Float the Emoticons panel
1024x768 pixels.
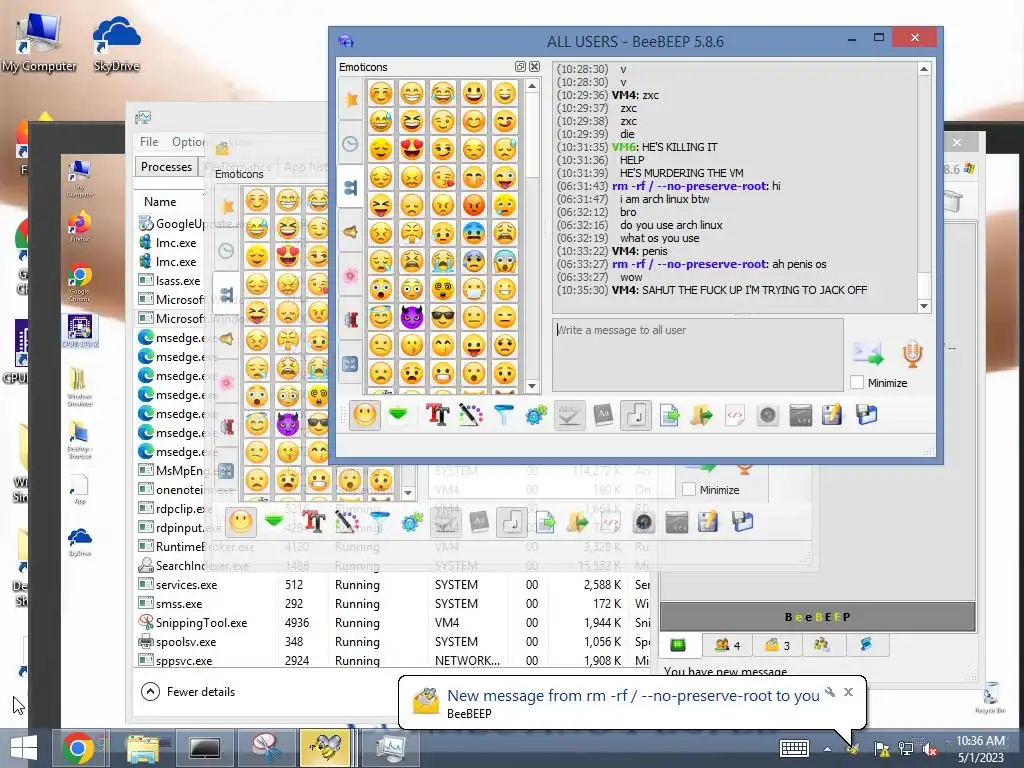520,67
